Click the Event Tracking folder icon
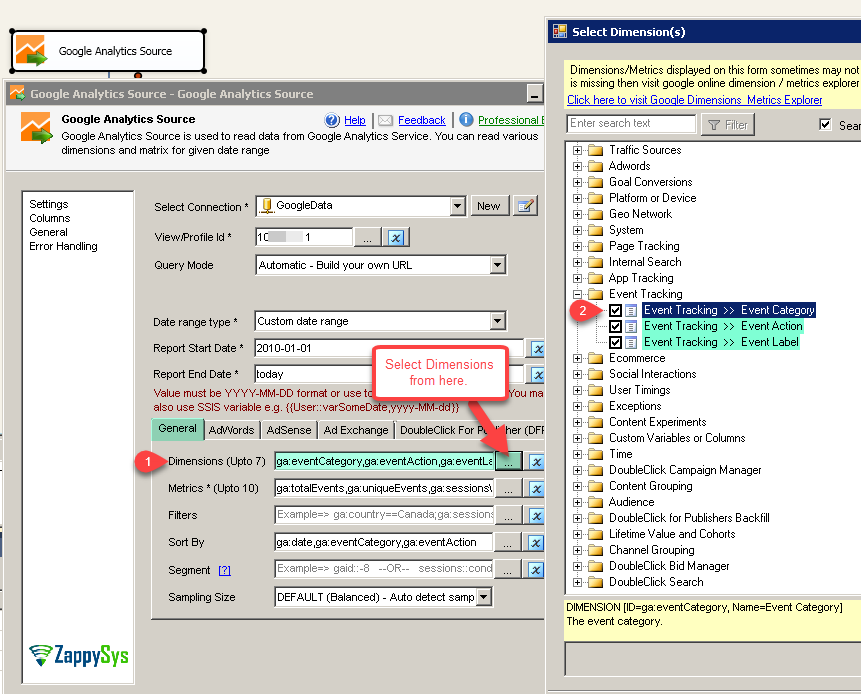The height and width of the screenshot is (694, 861). click(x=595, y=294)
